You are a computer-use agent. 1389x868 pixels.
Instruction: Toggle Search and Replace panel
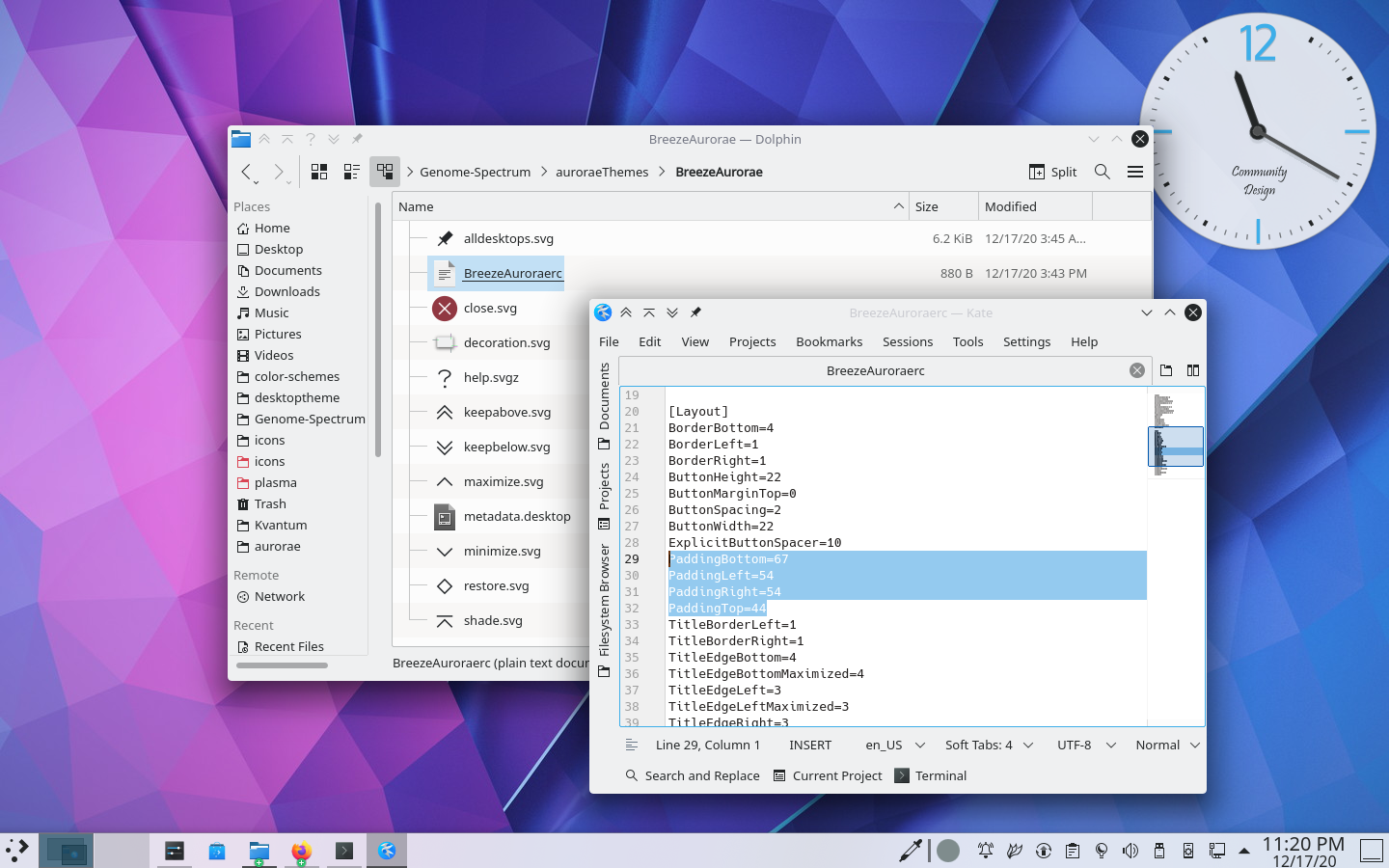click(x=693, y=775)
